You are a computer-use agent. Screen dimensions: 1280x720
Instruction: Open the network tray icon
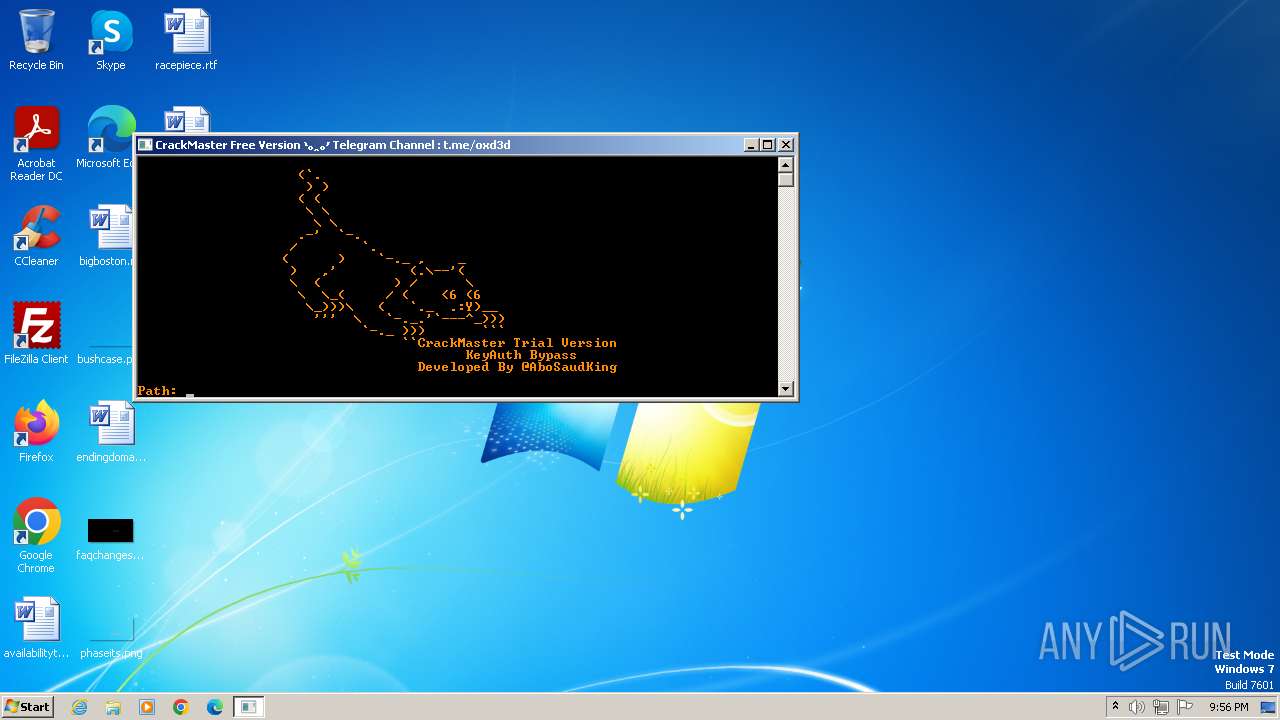[1161, 707]
